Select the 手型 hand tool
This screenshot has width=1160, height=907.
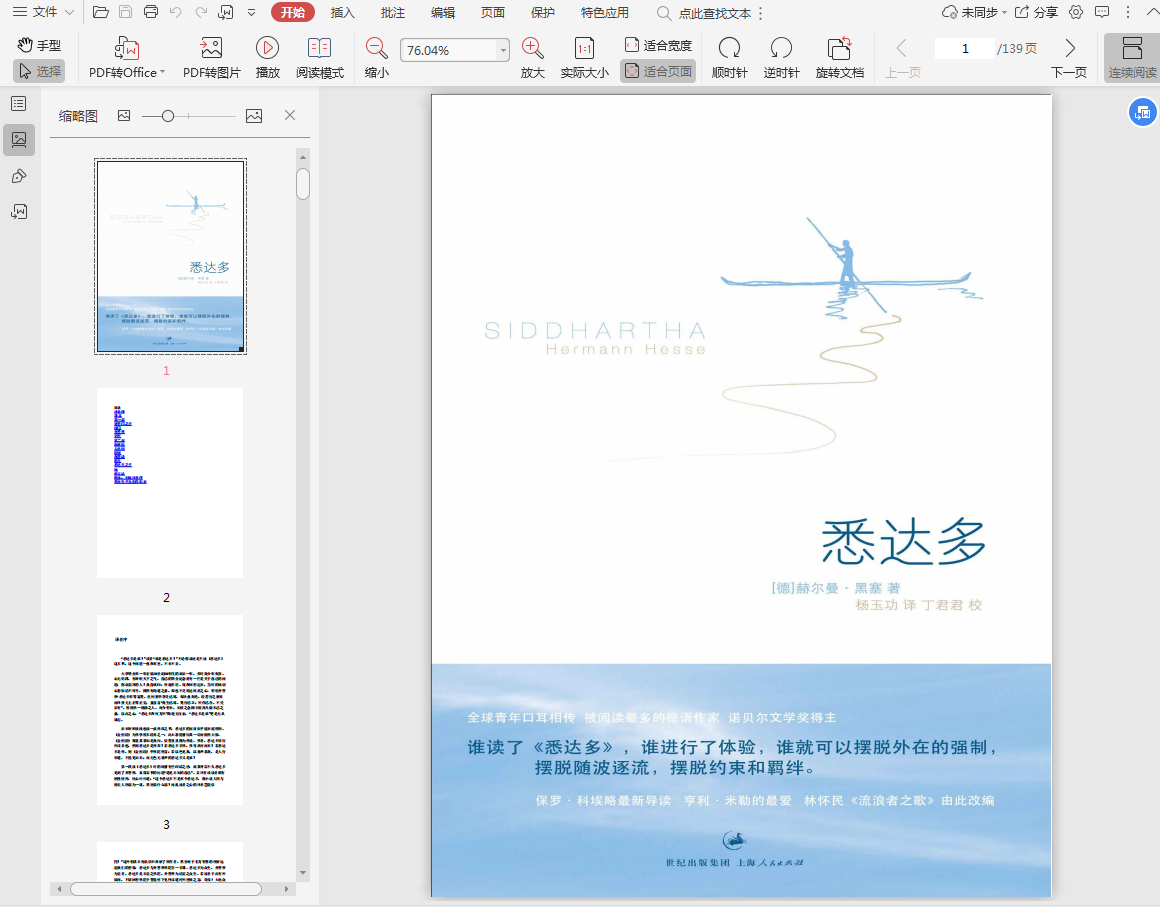click(39, 45)
